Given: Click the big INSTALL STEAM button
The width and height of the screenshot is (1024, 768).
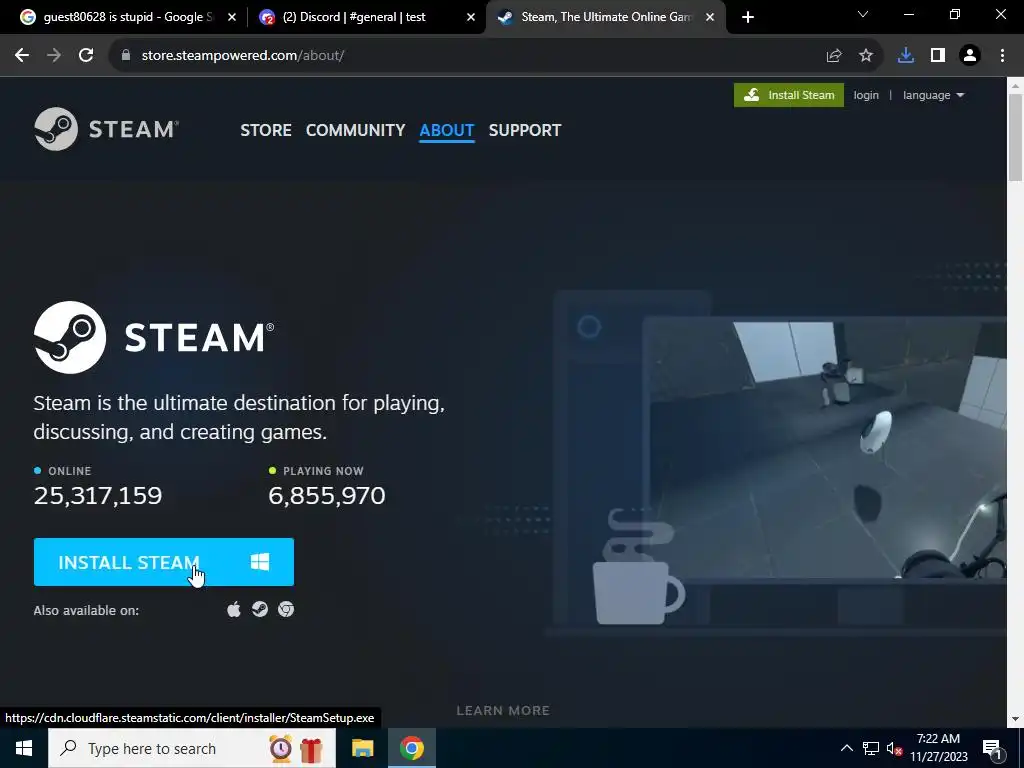Looking at the screenshot, I should pos(164,562).
